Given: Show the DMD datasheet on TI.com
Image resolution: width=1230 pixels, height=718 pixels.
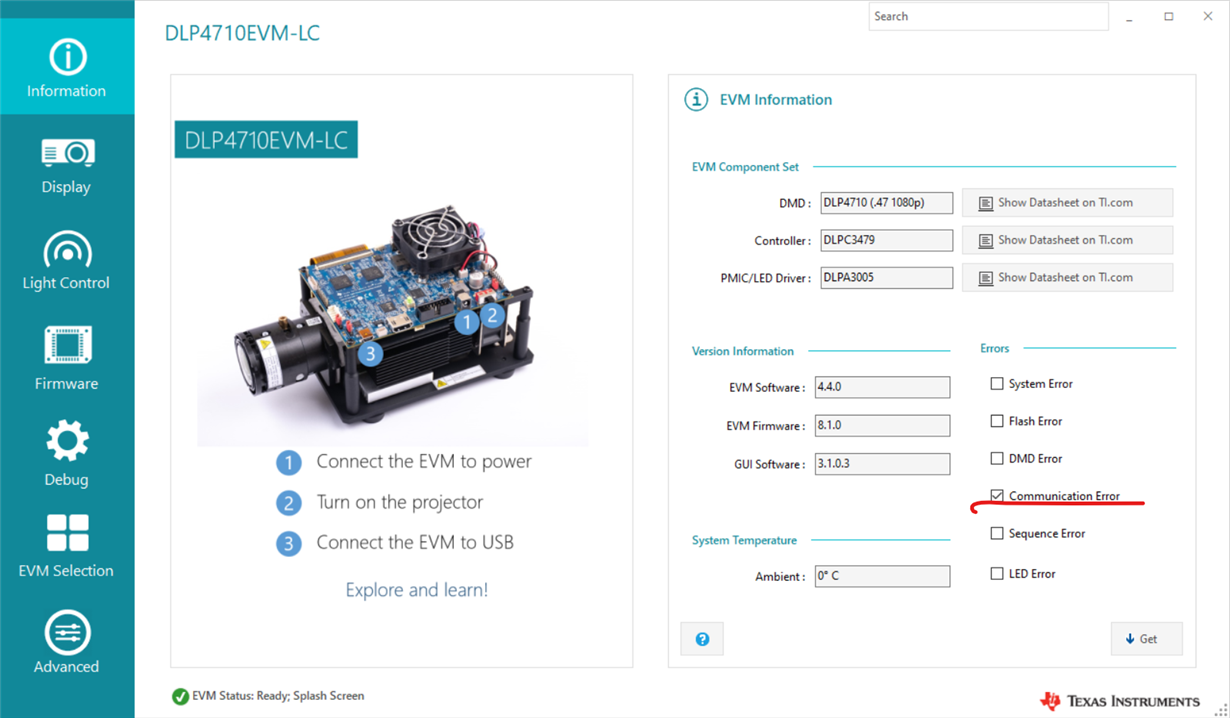Looking at the screenshot, I should (x=1067, y=202).
